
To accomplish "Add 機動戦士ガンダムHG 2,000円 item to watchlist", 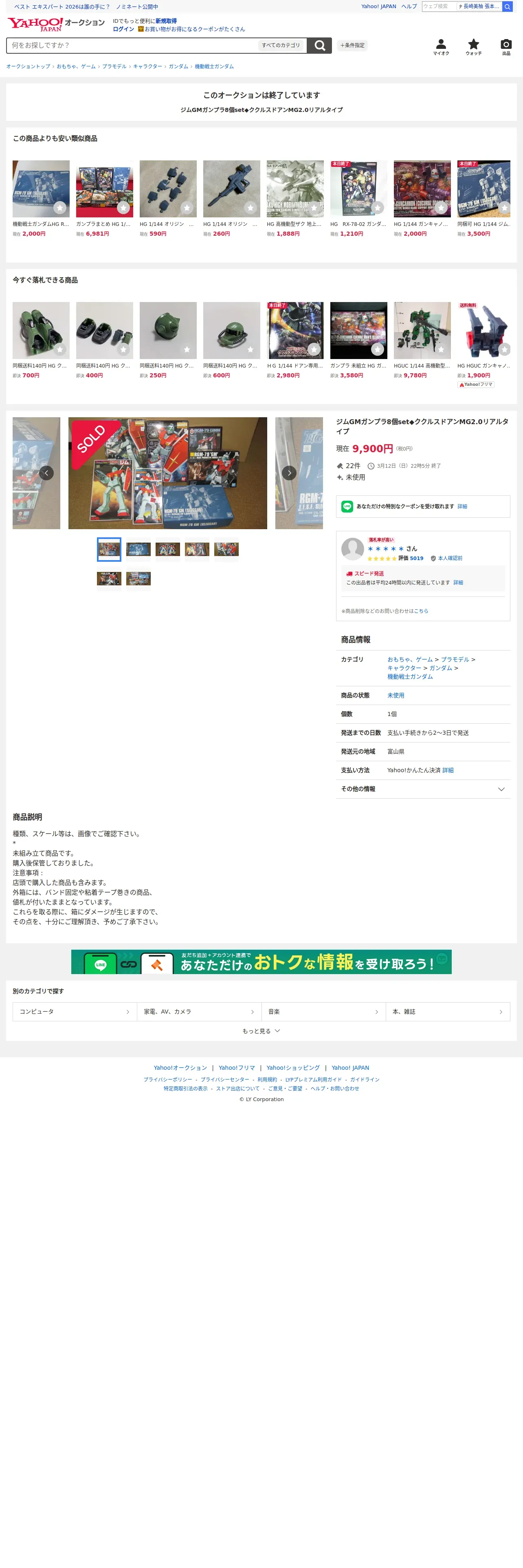I will [x=59, y=208].
